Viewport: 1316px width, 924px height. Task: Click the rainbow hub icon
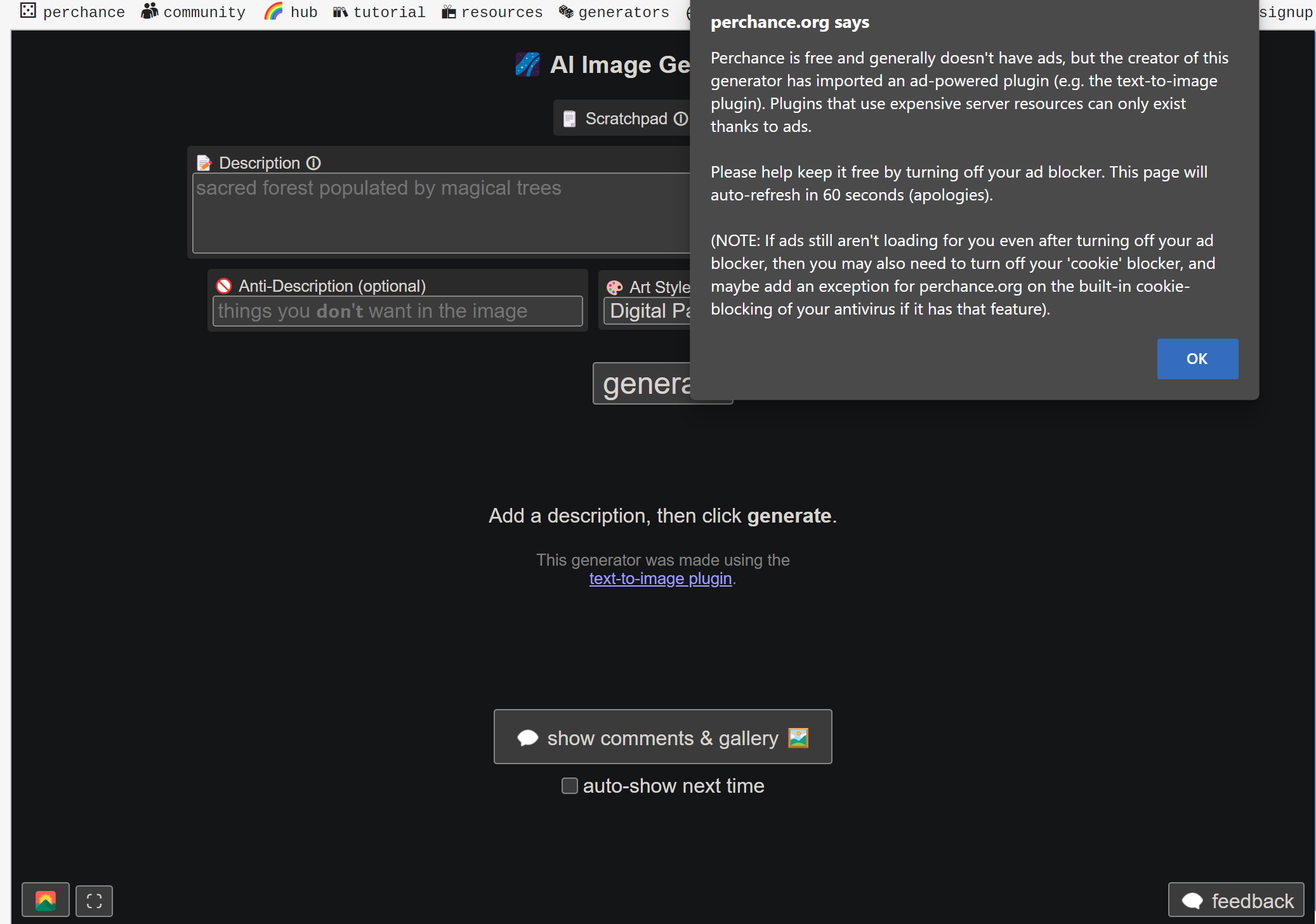pos(274,11)
